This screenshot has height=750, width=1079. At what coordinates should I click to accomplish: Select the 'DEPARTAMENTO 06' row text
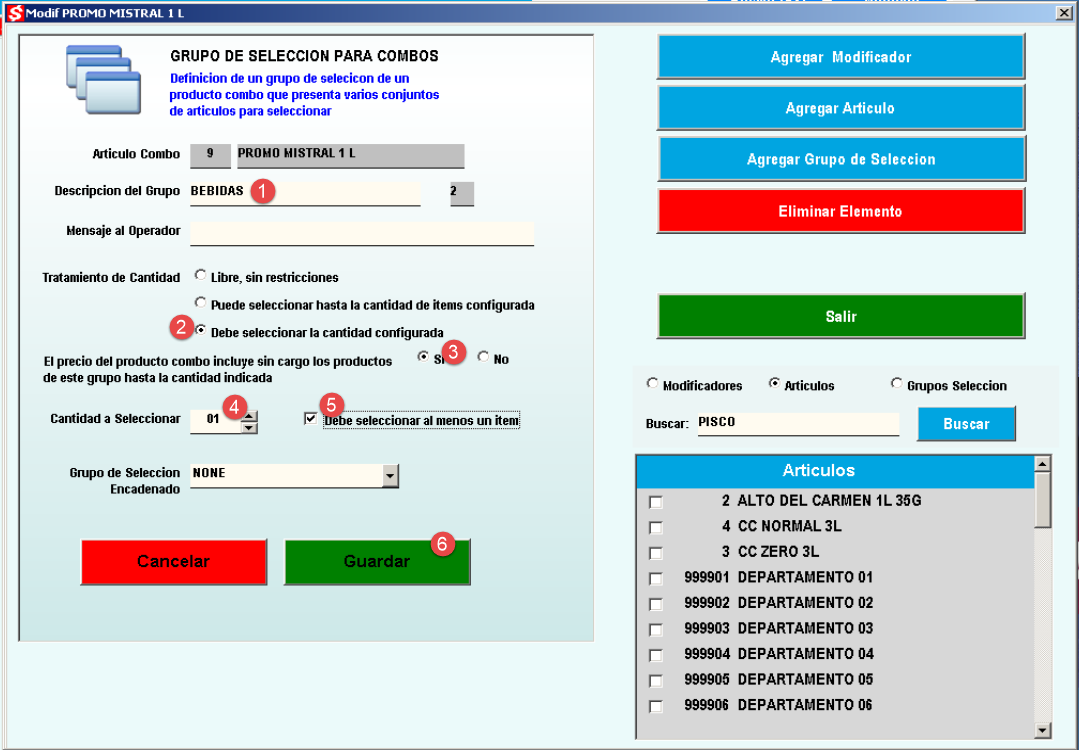pos(805,705)
